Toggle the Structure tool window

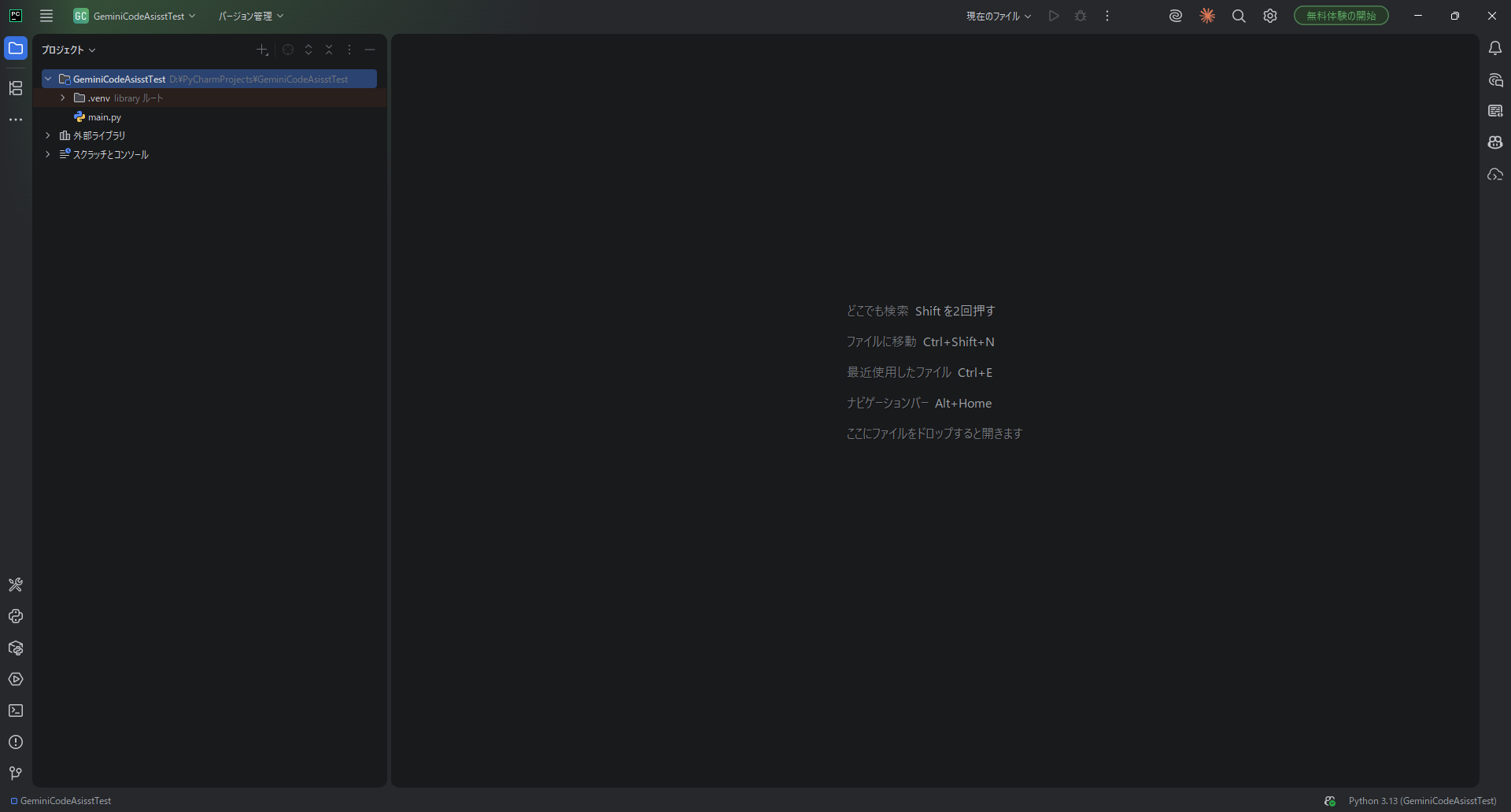[x=16, y=88]
